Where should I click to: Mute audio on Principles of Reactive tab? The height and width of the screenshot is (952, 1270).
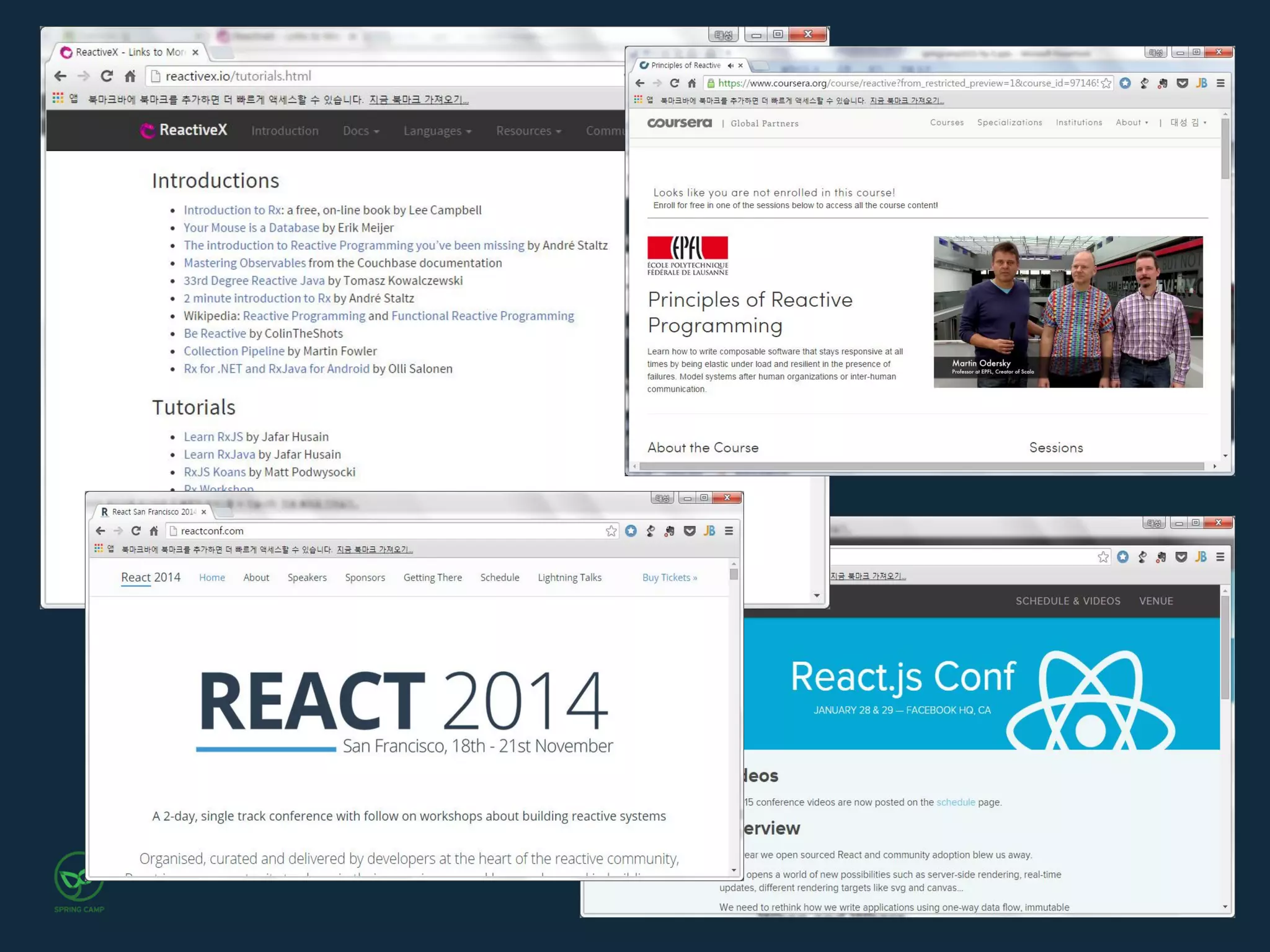click(x=730, y=65)
